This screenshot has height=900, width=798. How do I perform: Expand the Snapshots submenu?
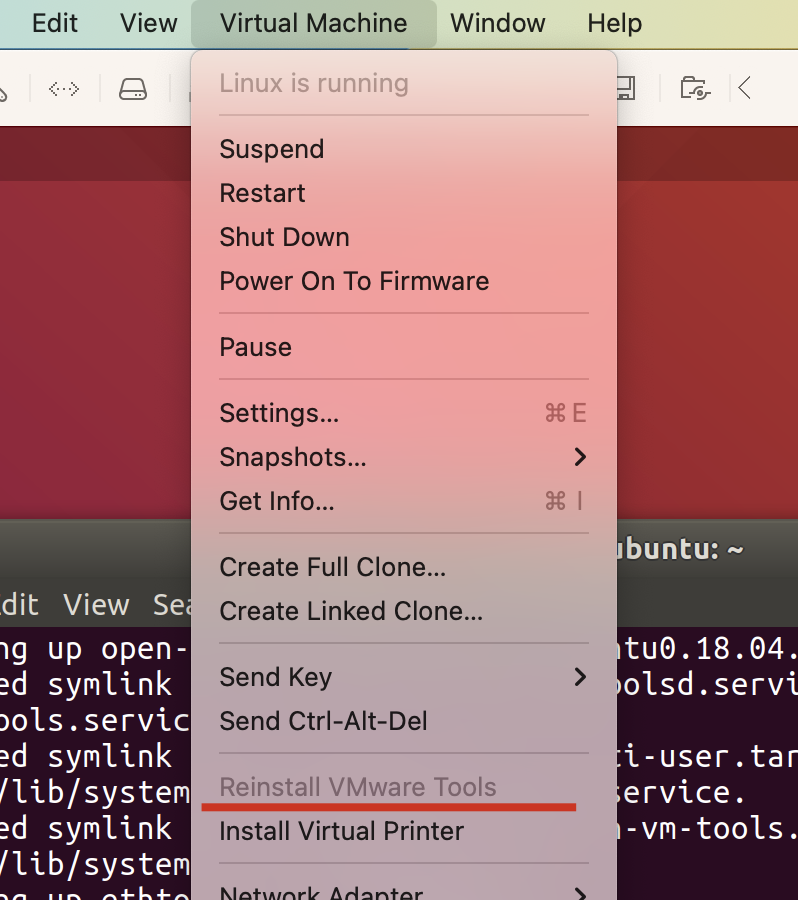tap(404, 457)
